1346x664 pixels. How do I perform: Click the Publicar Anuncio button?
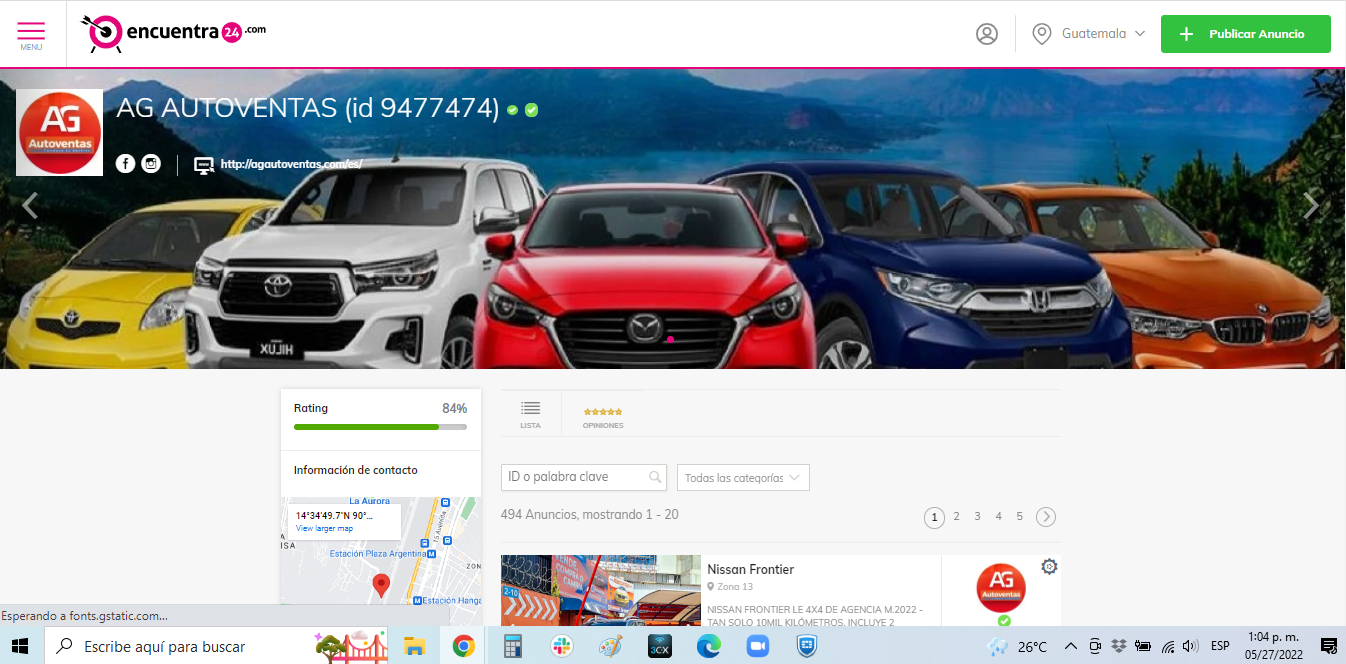pos(1245,34)
